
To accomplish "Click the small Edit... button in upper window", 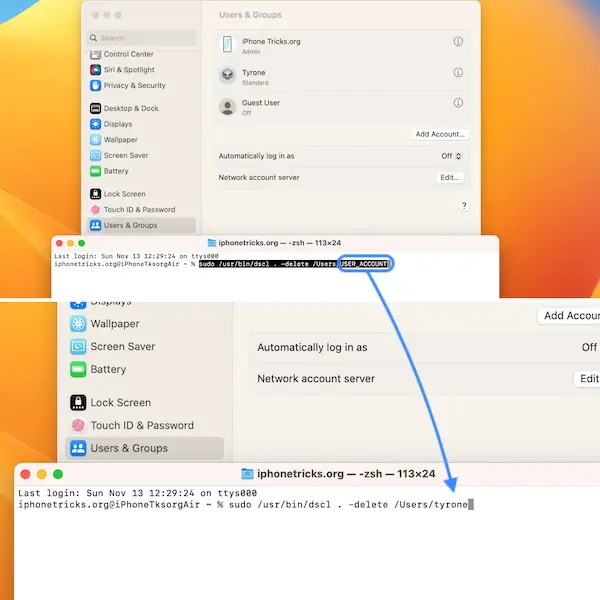I will [450, 177].
